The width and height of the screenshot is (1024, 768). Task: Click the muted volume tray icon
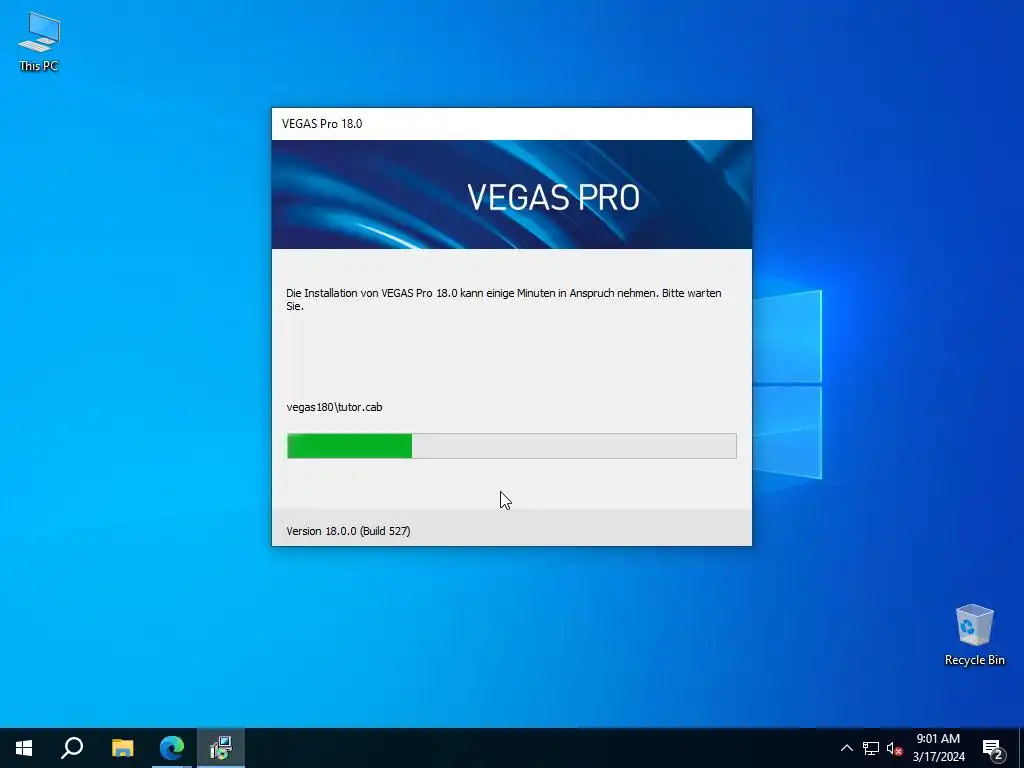[x=894, y=748]
